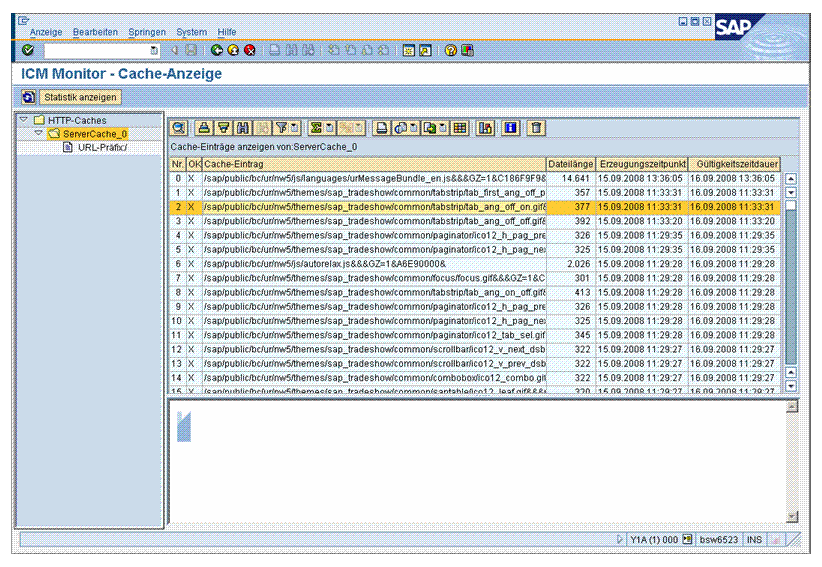This screenshot has width=822, height=567.
Task: Click the window menu icon left of Anzeige
Action: [x=24, y=21]
